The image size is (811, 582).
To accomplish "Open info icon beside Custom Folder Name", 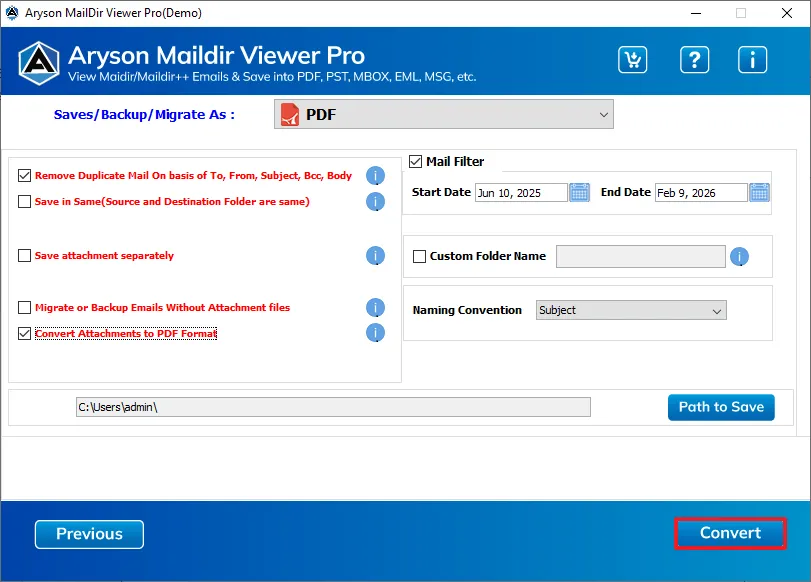I will 740,257.
